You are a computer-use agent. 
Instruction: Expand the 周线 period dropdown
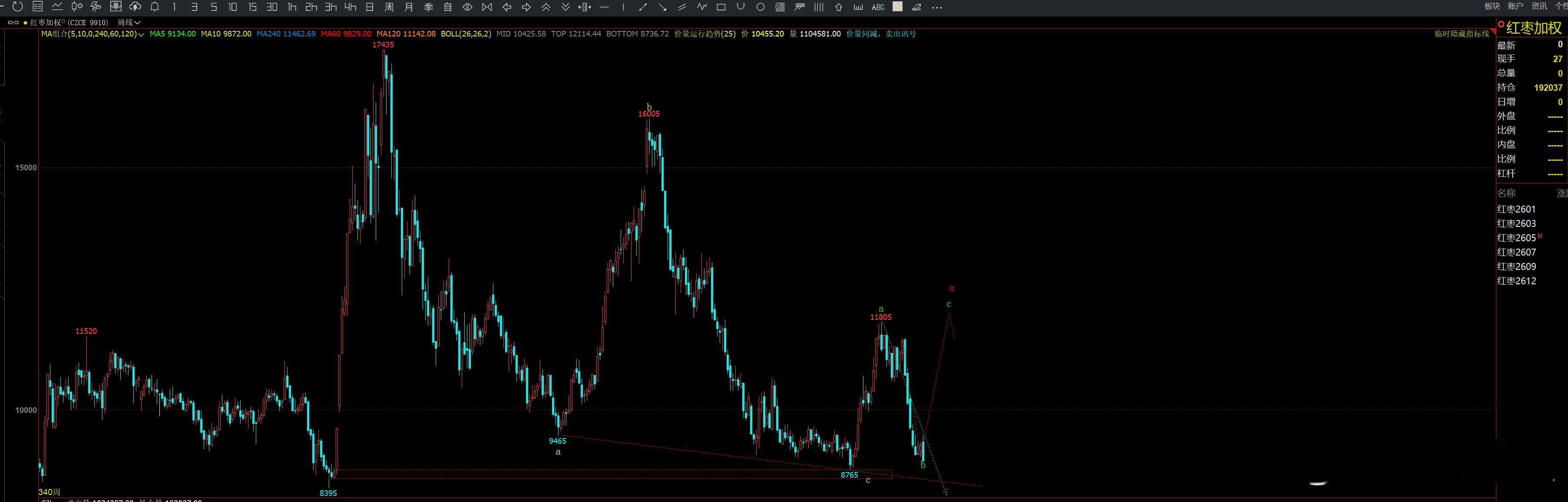(129, 23)
